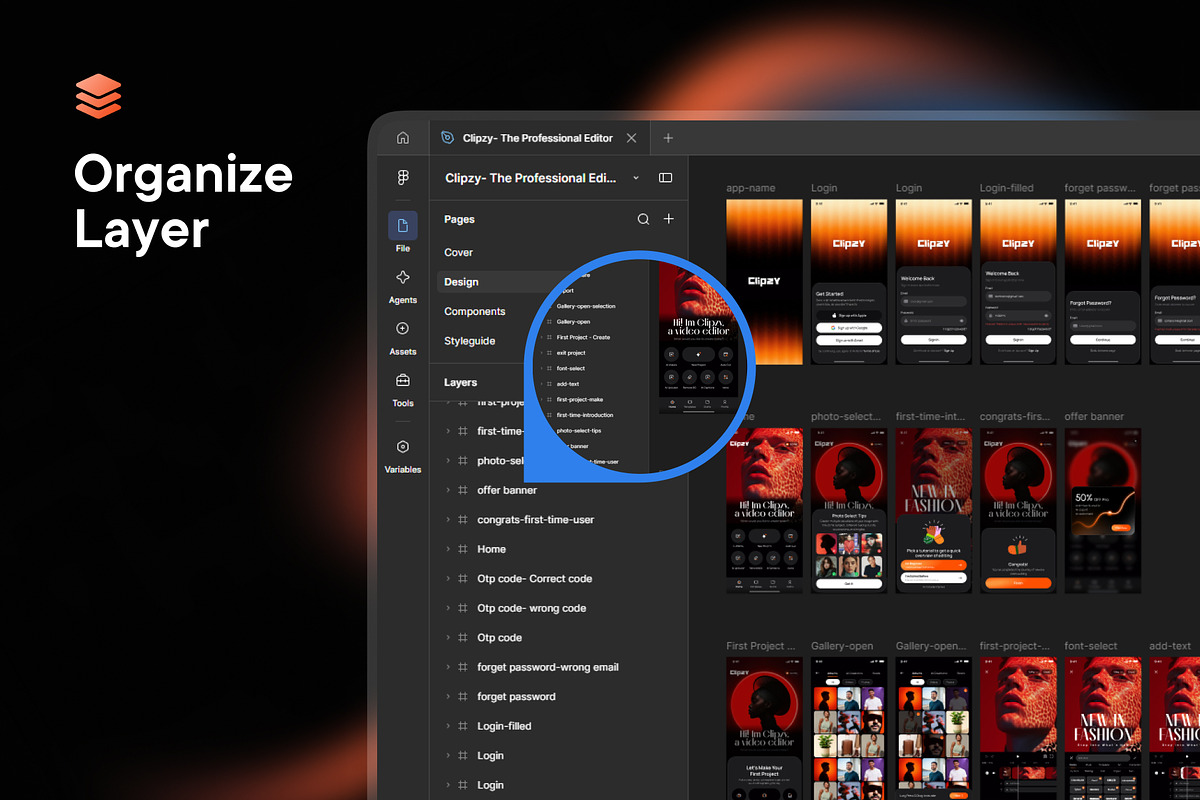Open the Assets panel
This screenshot has height=800, width=1200.
(403, 337)
